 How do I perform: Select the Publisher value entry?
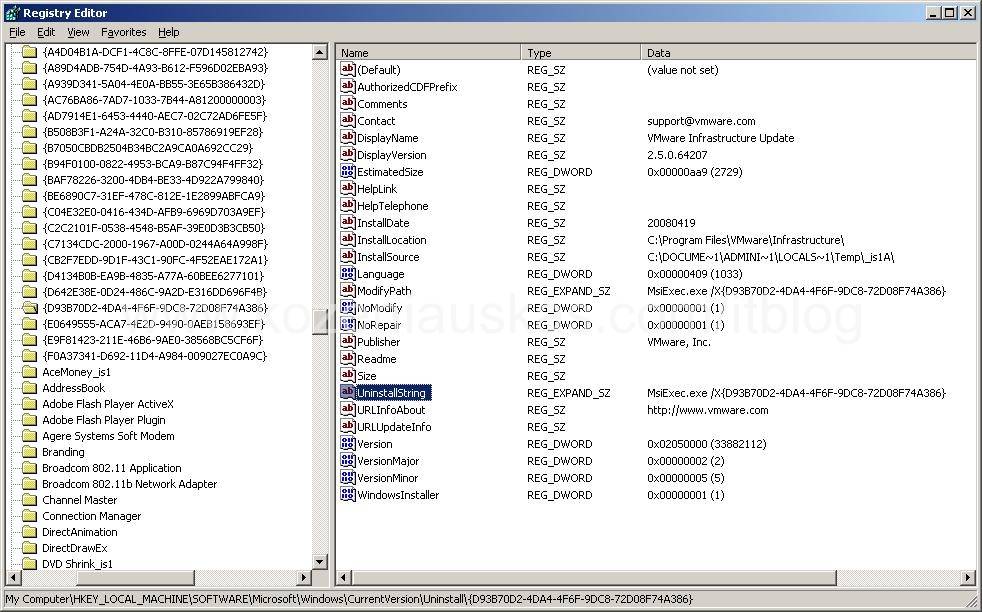pos(378,342)
